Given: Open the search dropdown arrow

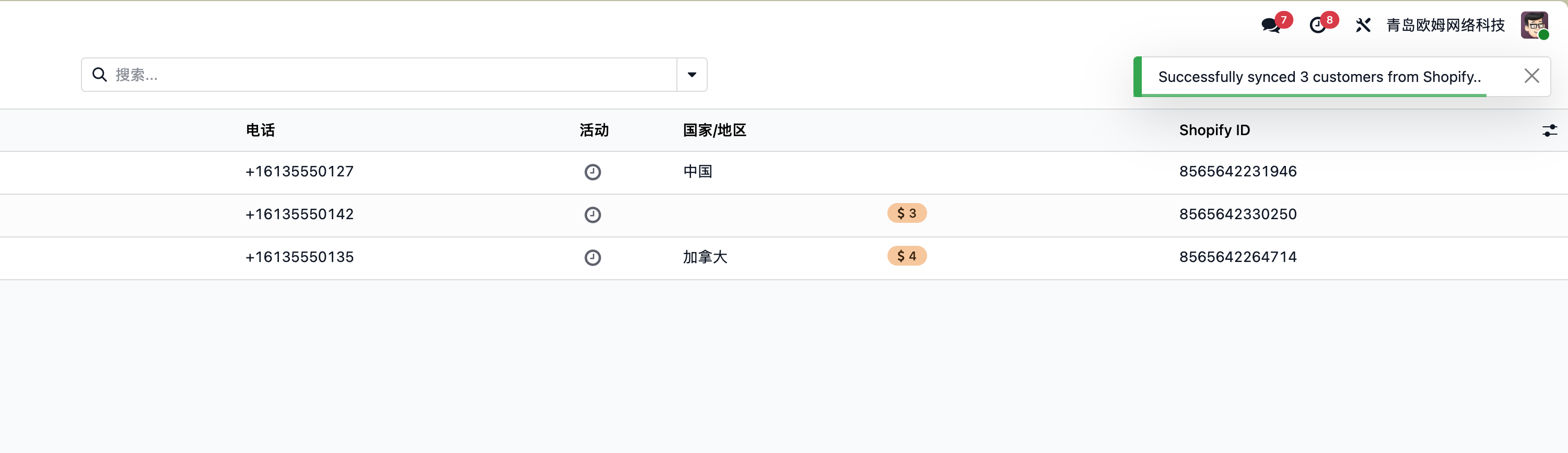Looking at the screenshot, I should pos(692,74).
